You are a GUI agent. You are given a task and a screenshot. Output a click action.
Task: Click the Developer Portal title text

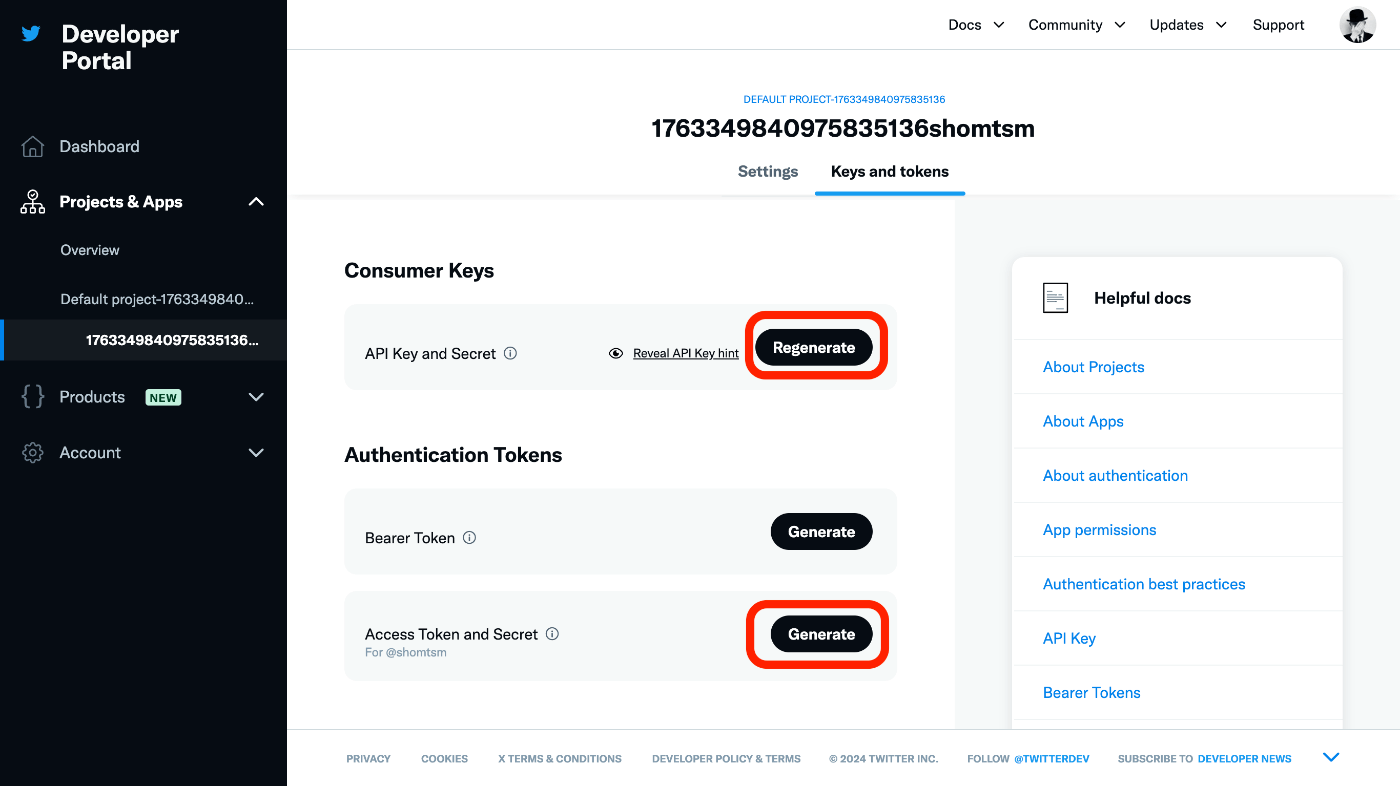[x=120, y=47]
